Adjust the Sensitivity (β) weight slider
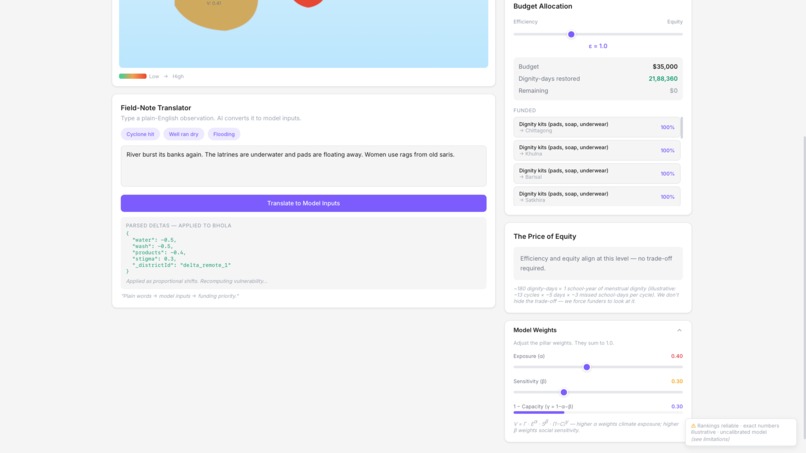 tap(564, 392)
